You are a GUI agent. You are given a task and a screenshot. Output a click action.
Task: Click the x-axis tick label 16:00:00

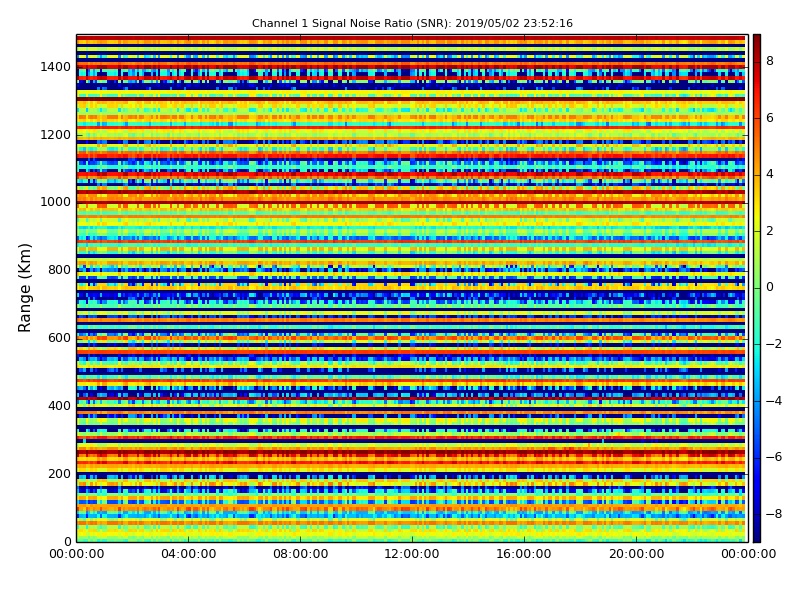click(x=524, y=554)
